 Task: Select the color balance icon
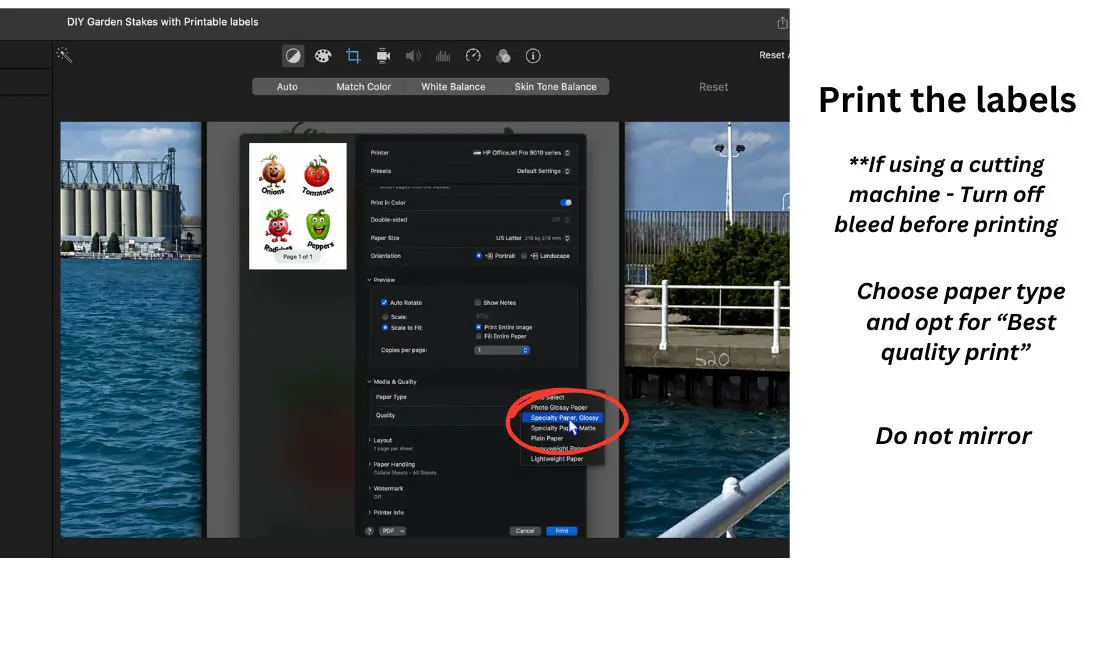[x=293, y=56]
